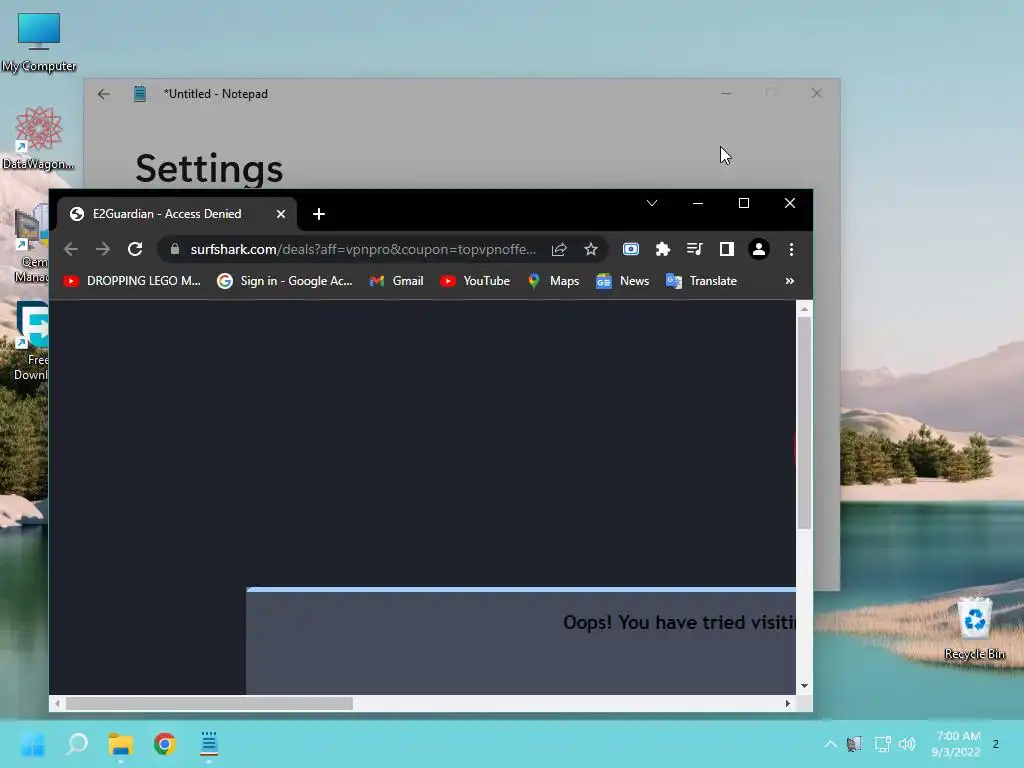Open the Translate bookmark
The image size is (1024, 768).
click(x=701, y=281)
